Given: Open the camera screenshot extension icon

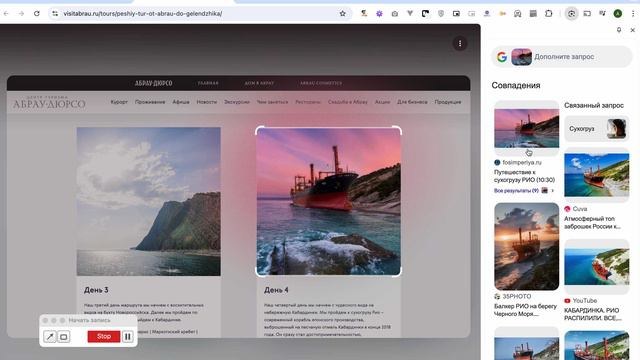Looking at the screenshot, I should [395, 13].
